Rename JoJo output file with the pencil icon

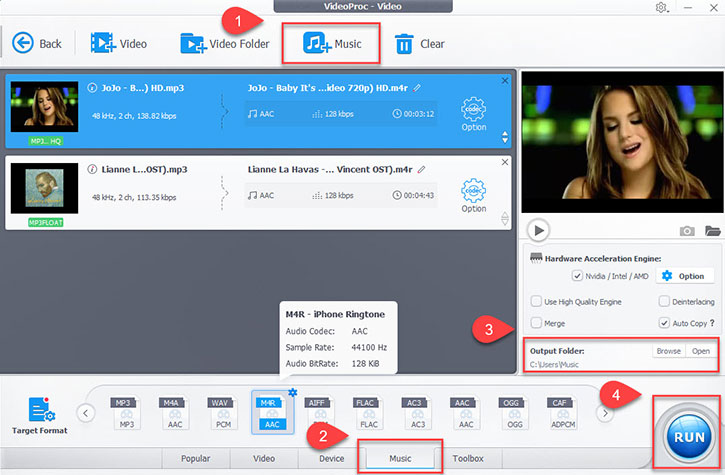point(417,87)
